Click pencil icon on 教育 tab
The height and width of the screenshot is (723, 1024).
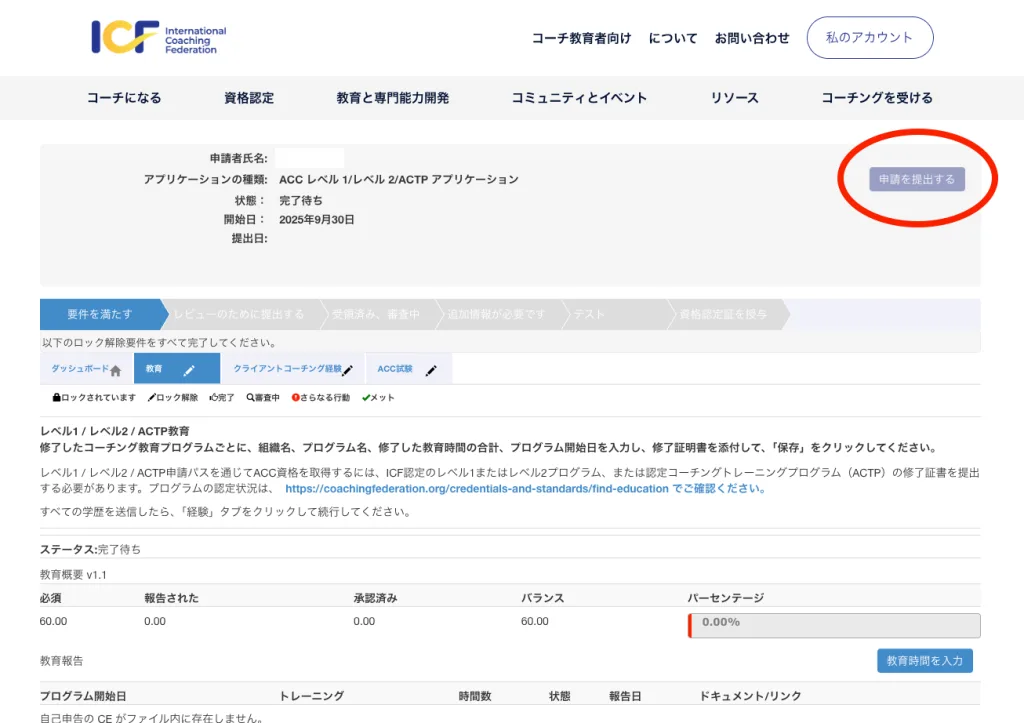(x=189, y=370)
